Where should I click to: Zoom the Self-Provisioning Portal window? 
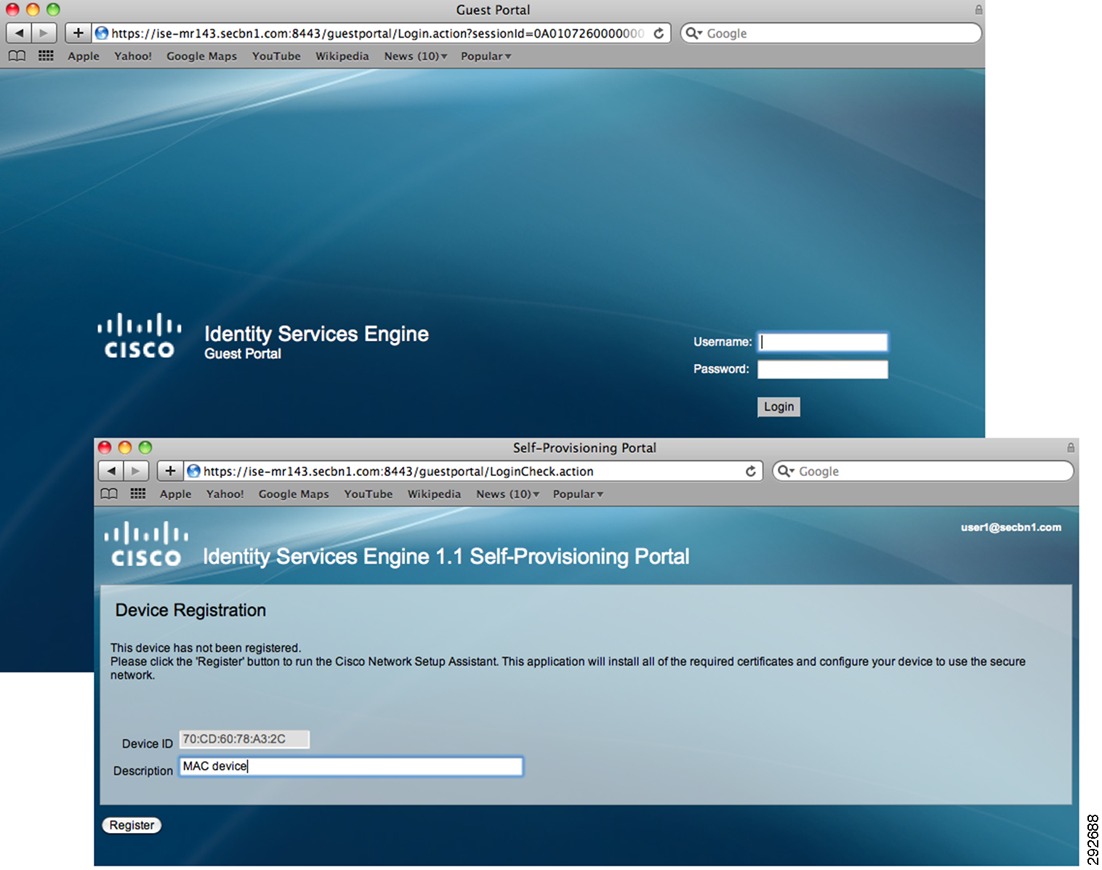(x=145, y=448)
